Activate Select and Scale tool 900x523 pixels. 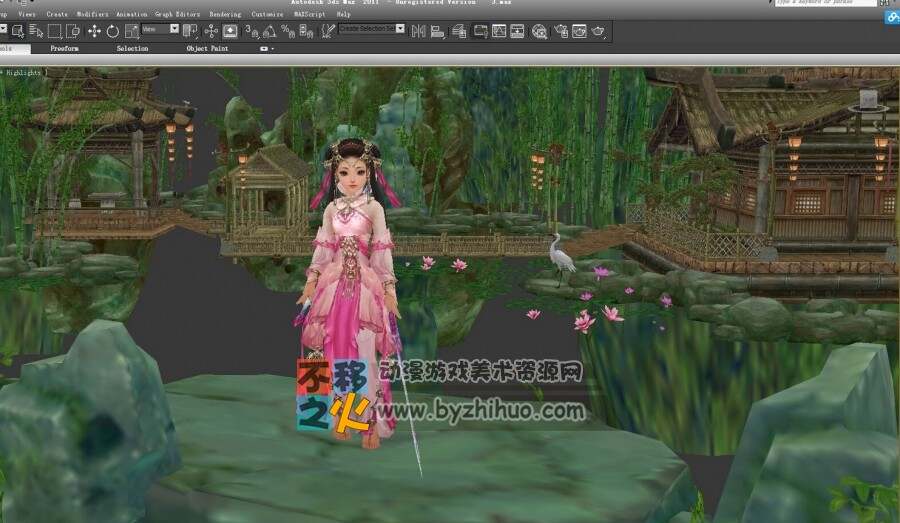[131, 31]
